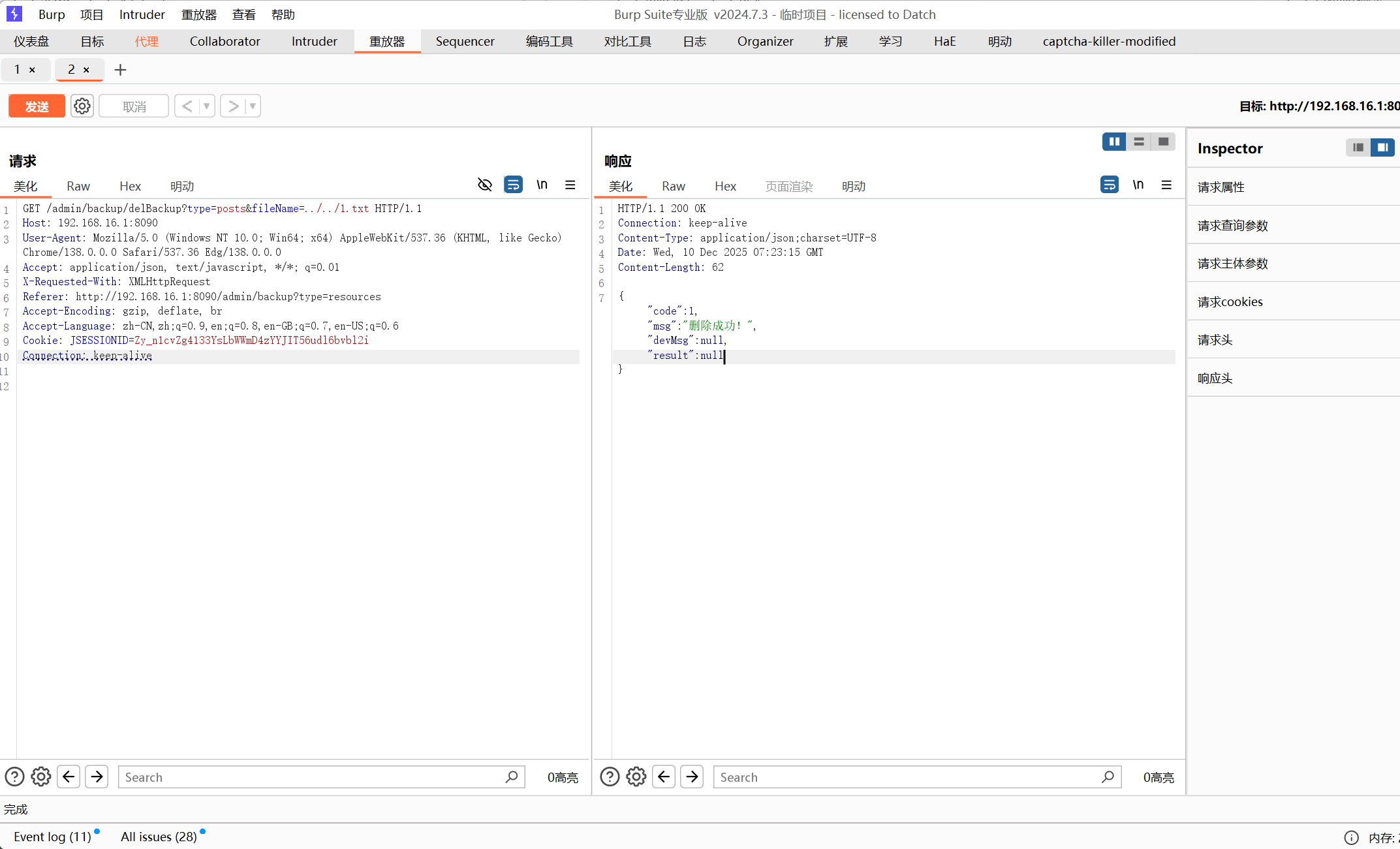Toggle \n newline display in response panel
The height and width of the screenshot is (849, 1400).
[1138, 185]
